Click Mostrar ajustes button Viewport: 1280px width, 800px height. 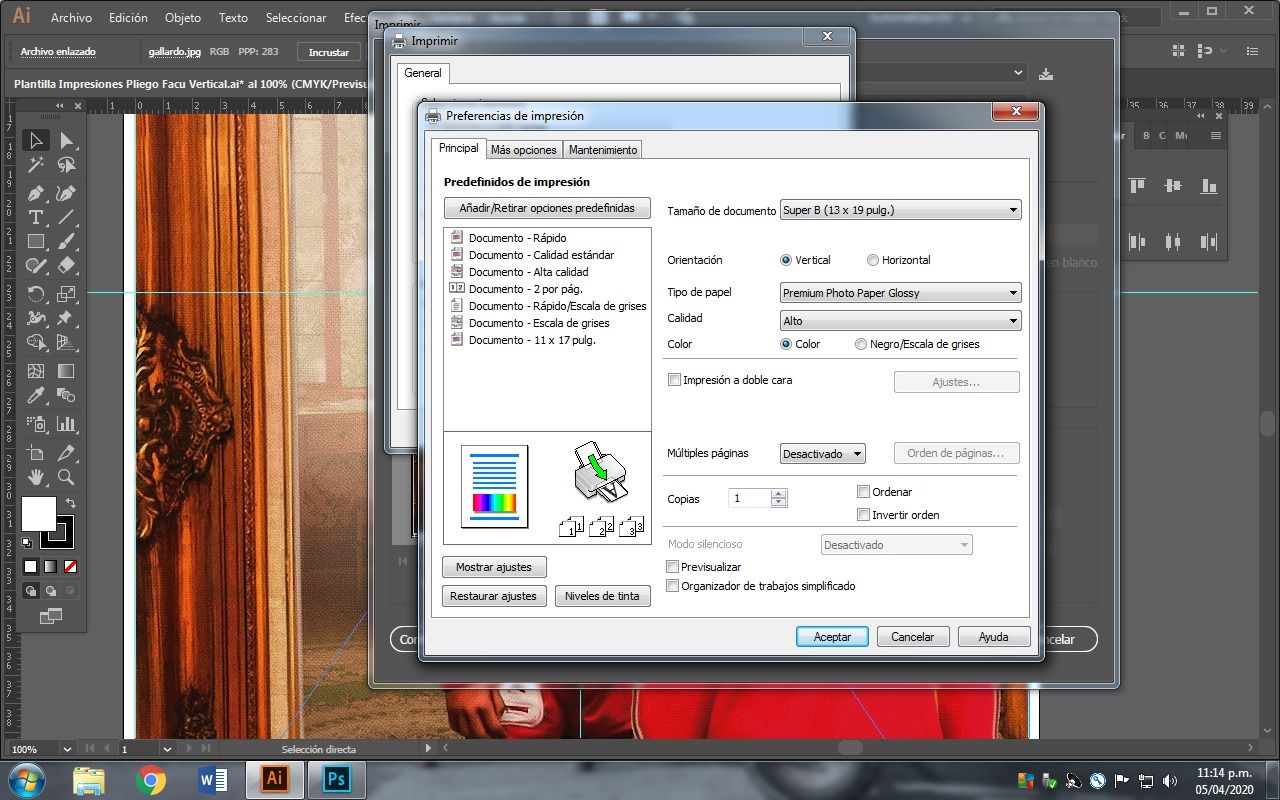(x=494, y=567)
